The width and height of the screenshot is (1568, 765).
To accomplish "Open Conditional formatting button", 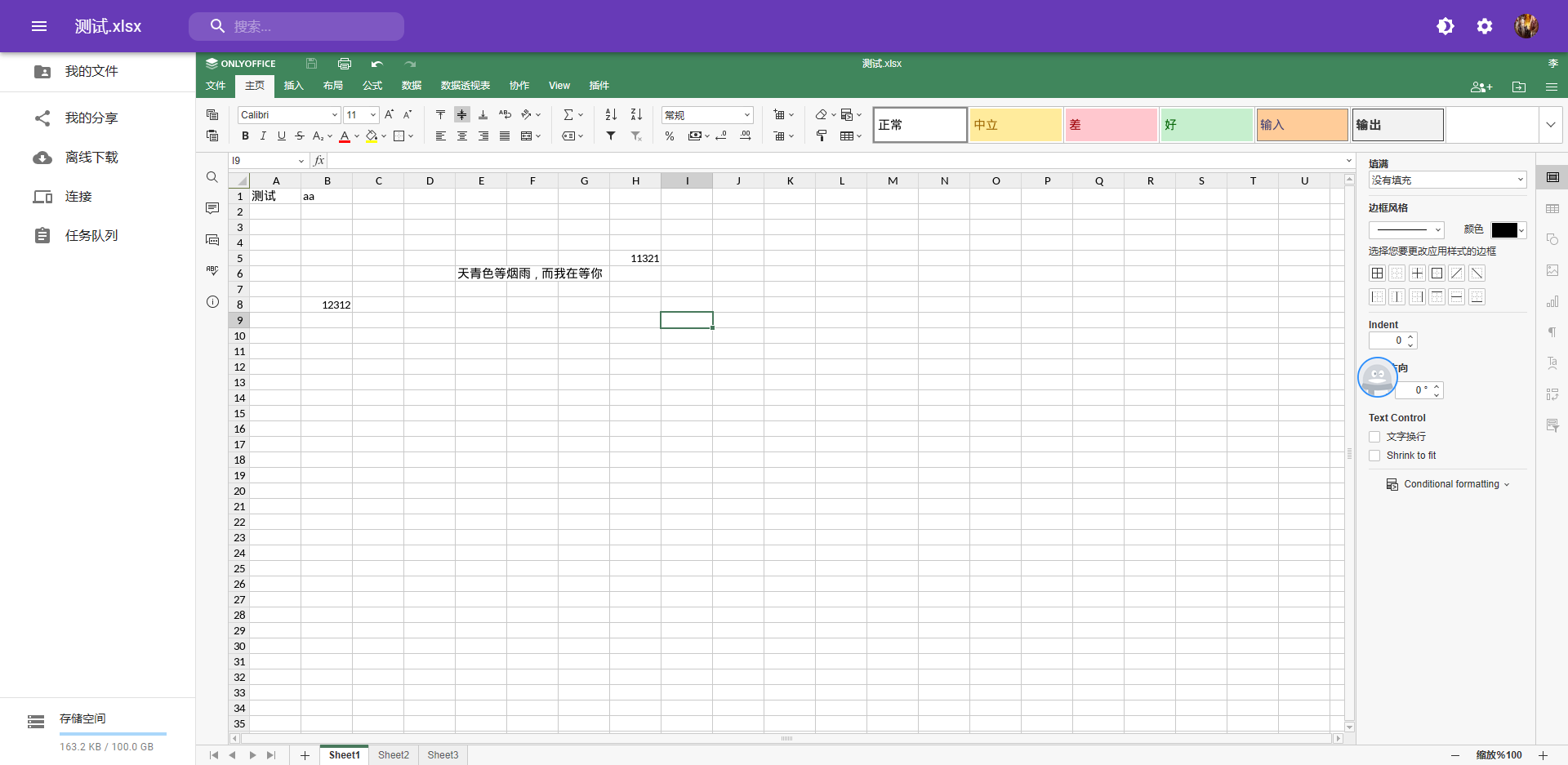I will (x=1448, y=484).
